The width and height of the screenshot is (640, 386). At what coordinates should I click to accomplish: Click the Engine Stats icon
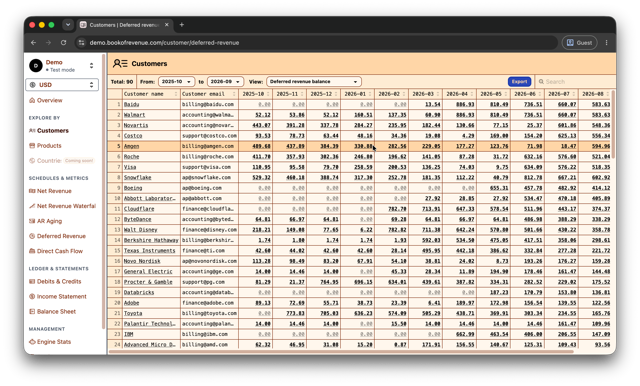(32, 342)
